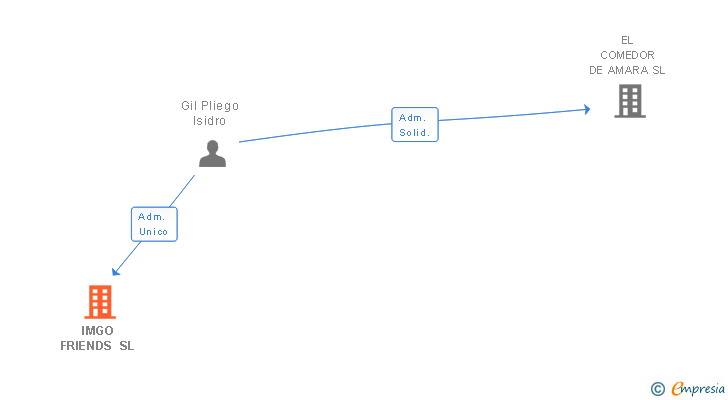The width and height of the screenshot is (728, 400).
Task: Click arrowhead pointing to IMGO FRIENDS
Action: click(116, 271)
